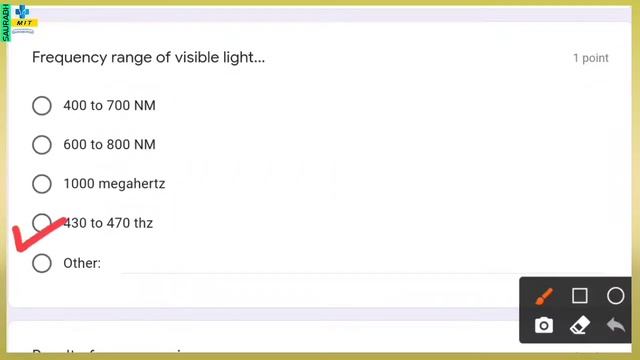This screenshot has width=640, height=360.
Task: Click the 1 point indicator
Action: [591, 58]
